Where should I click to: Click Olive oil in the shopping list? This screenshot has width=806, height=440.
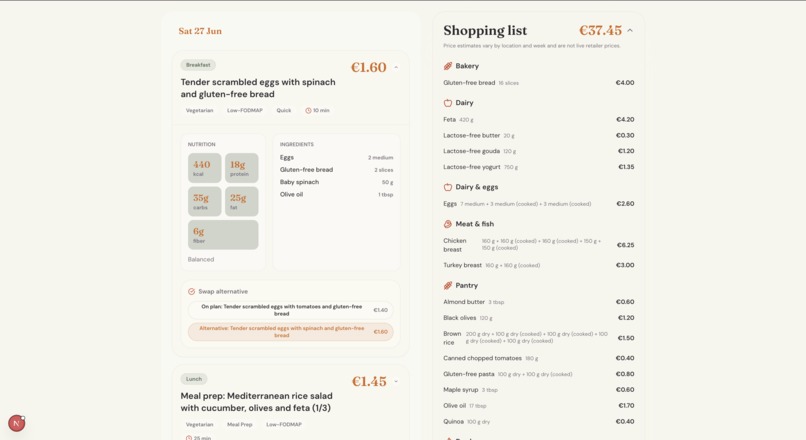pos(539,406)
